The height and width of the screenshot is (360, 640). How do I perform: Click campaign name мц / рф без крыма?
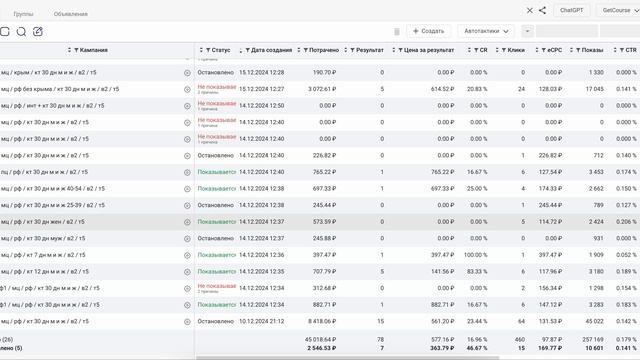(x=60, y=89)
